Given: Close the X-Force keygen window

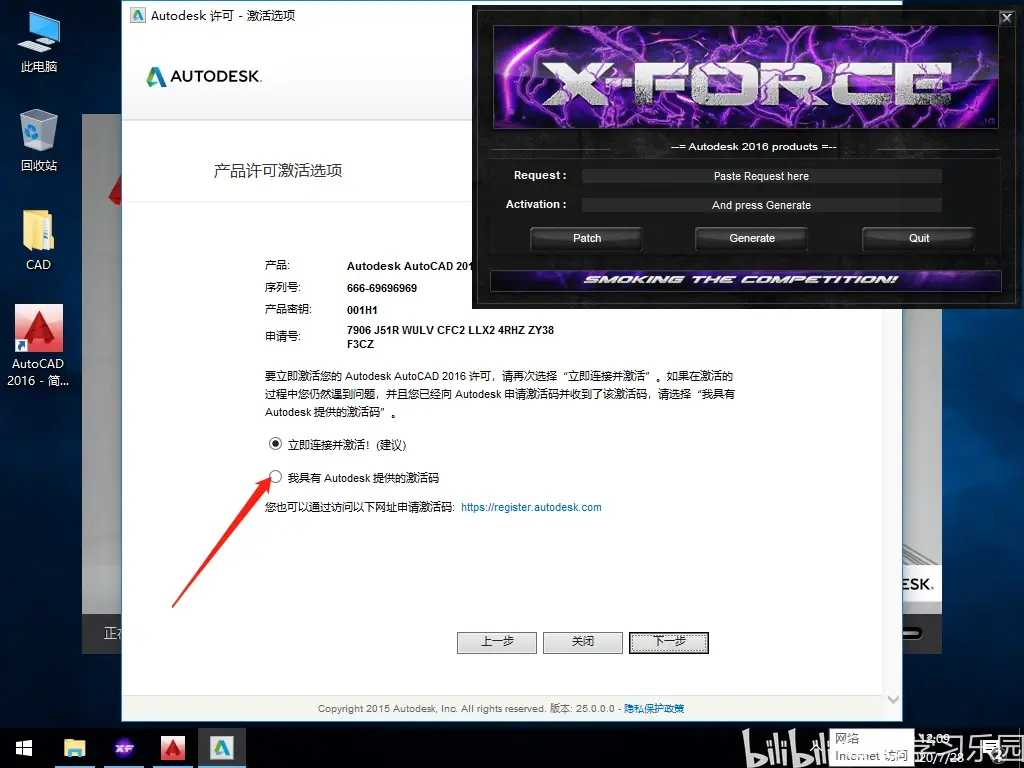Looking at the screenshot, I should point(1007,18).
